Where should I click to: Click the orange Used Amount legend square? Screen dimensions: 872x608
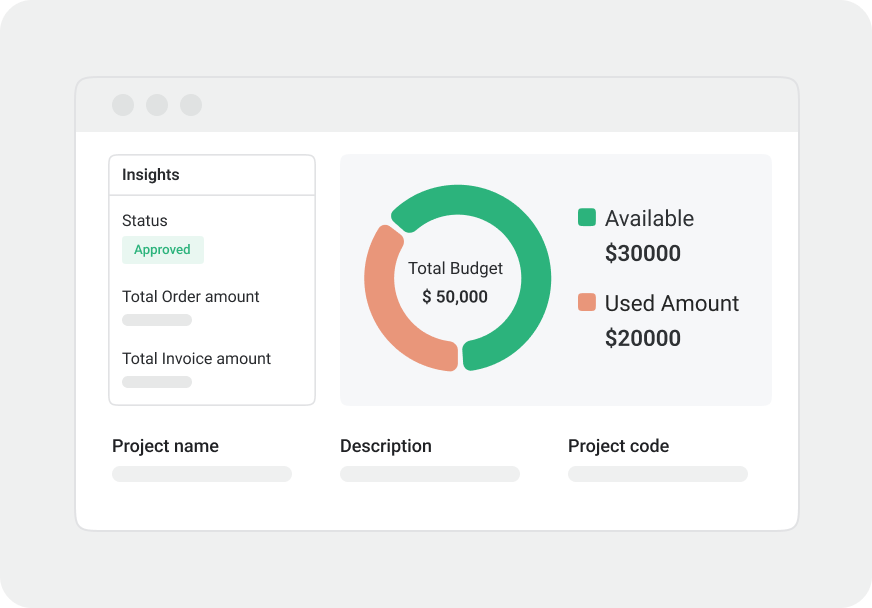click(586, 302)
